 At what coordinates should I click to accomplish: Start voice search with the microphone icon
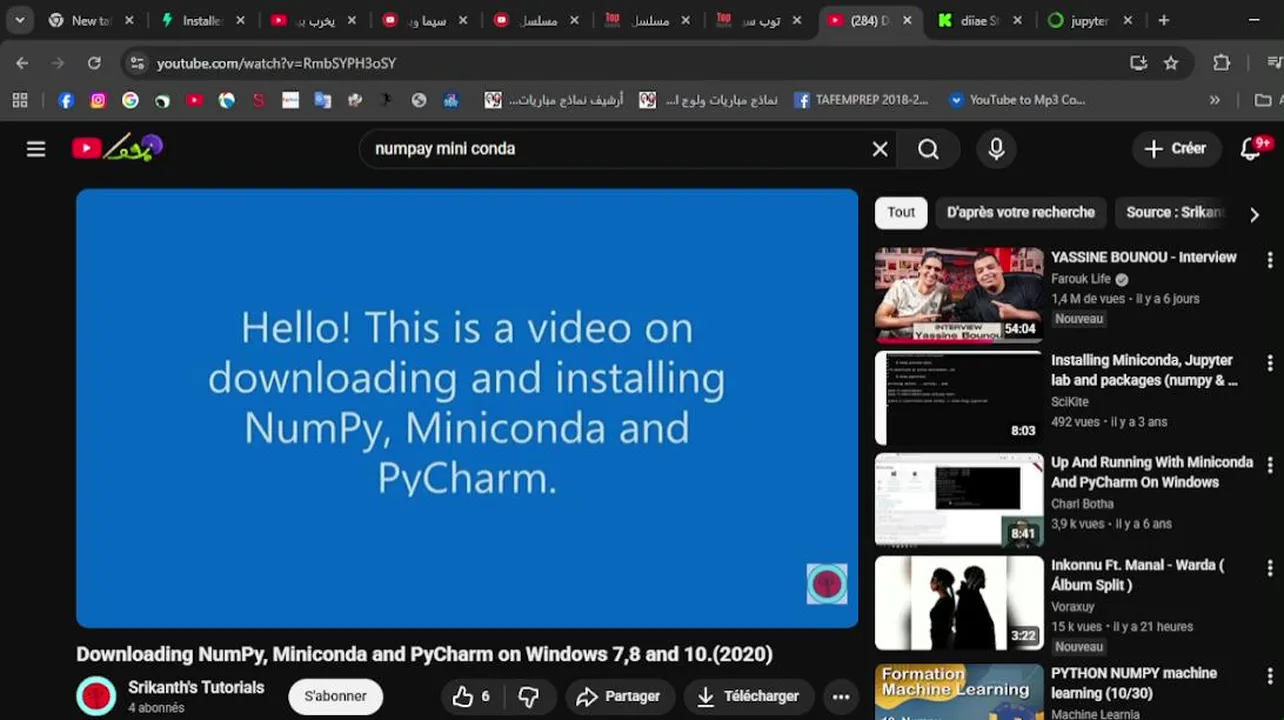tap(996, 149)
